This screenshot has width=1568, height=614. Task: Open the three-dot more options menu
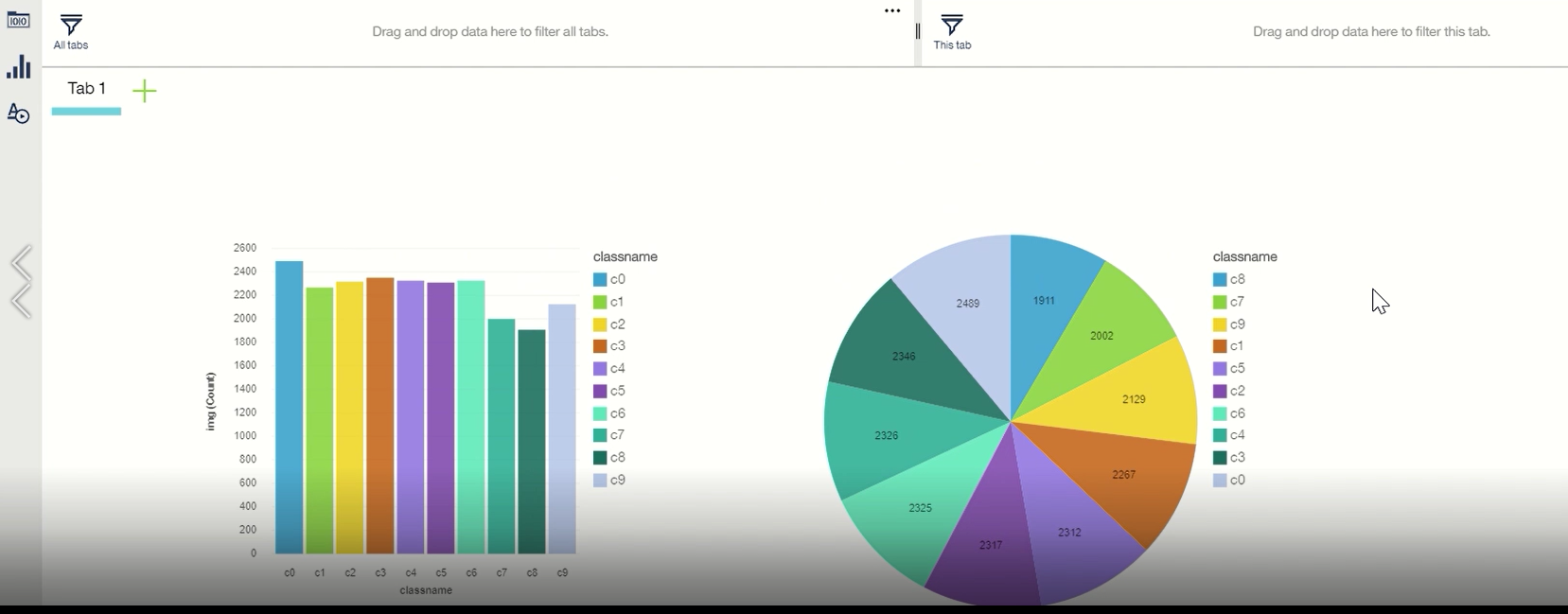892,11
